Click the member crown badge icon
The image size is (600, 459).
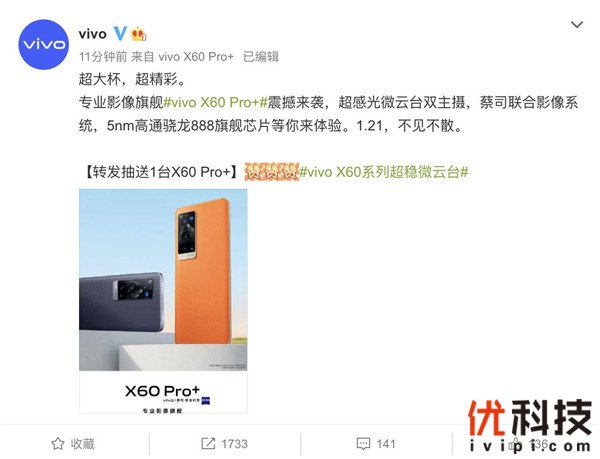tap(139, 34)
